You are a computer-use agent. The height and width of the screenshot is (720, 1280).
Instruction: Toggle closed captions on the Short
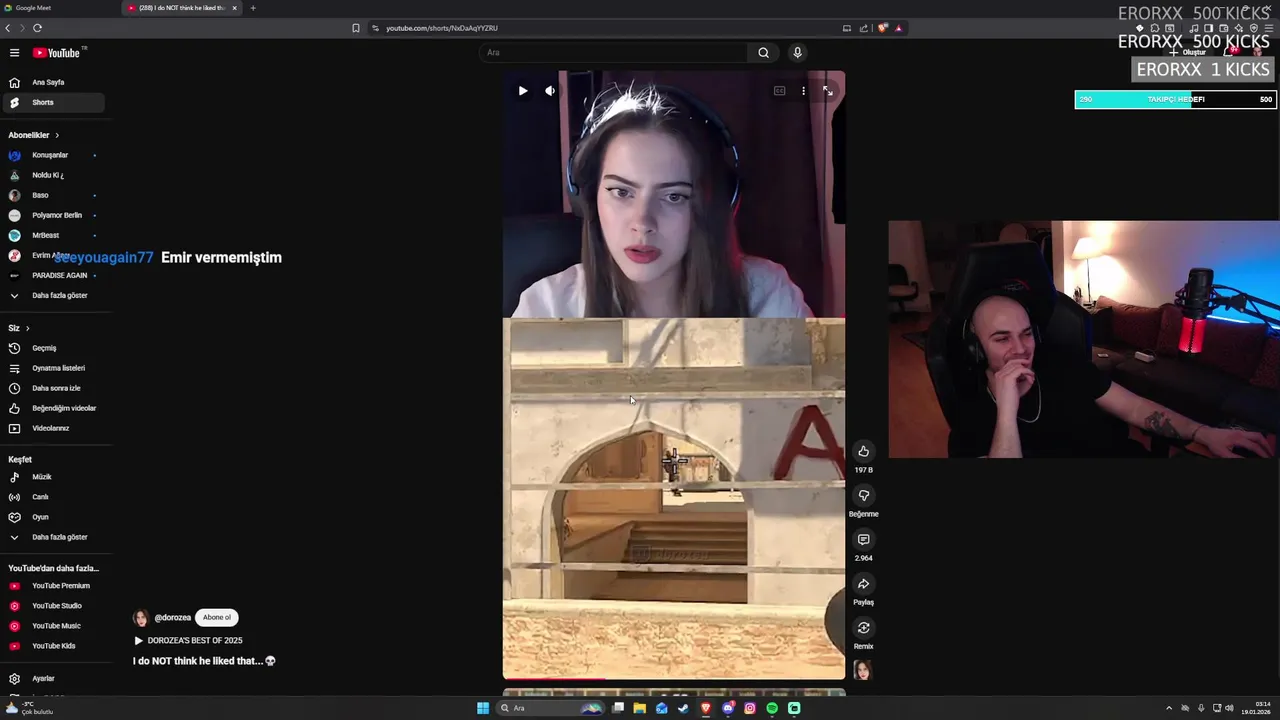click(x=779, y=91)
